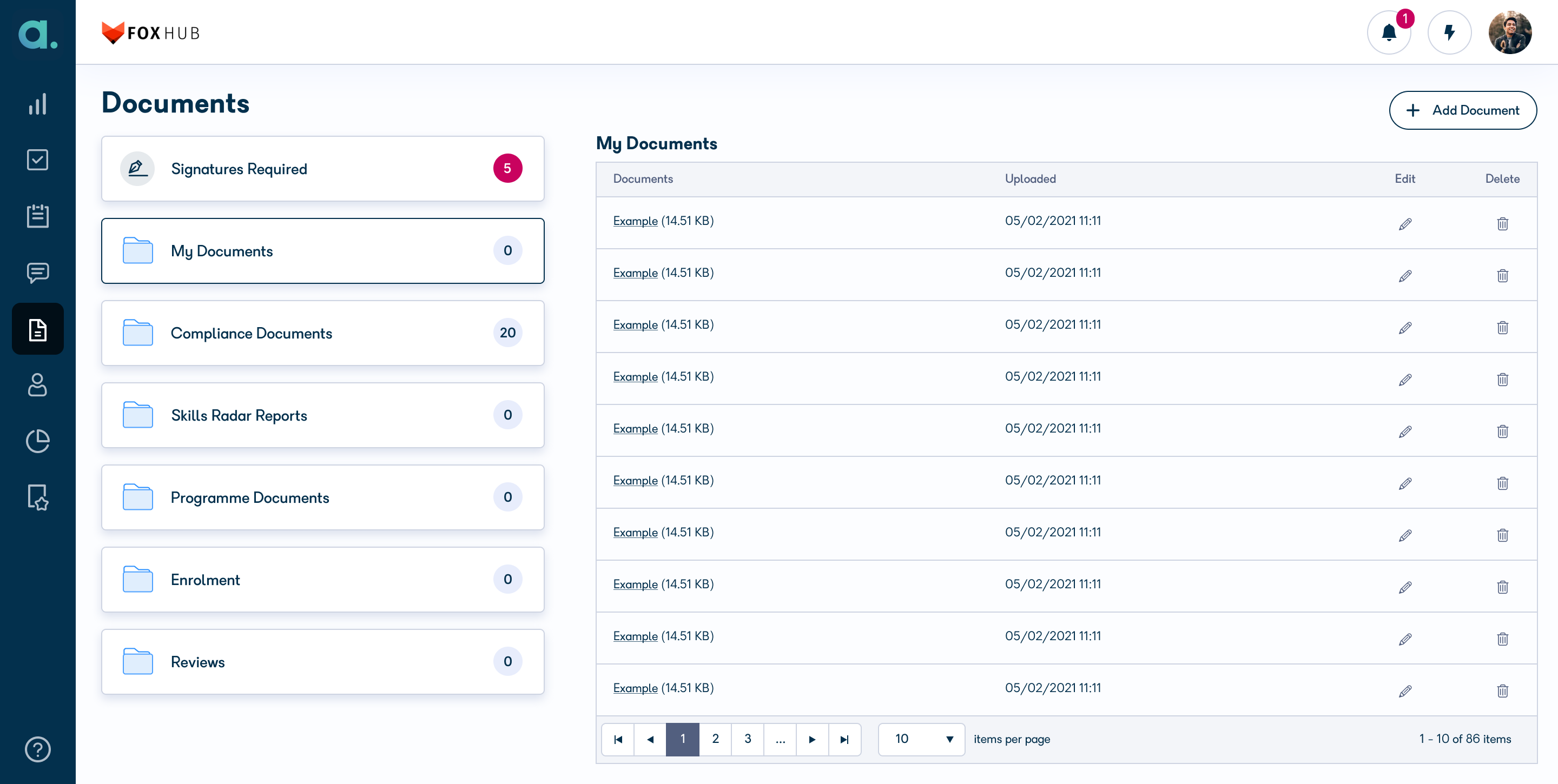The height and width of the screenshot is (784, 1558).
Task: Open the bar chart dashboard icon in sidebar
Action: coord(37,104)
